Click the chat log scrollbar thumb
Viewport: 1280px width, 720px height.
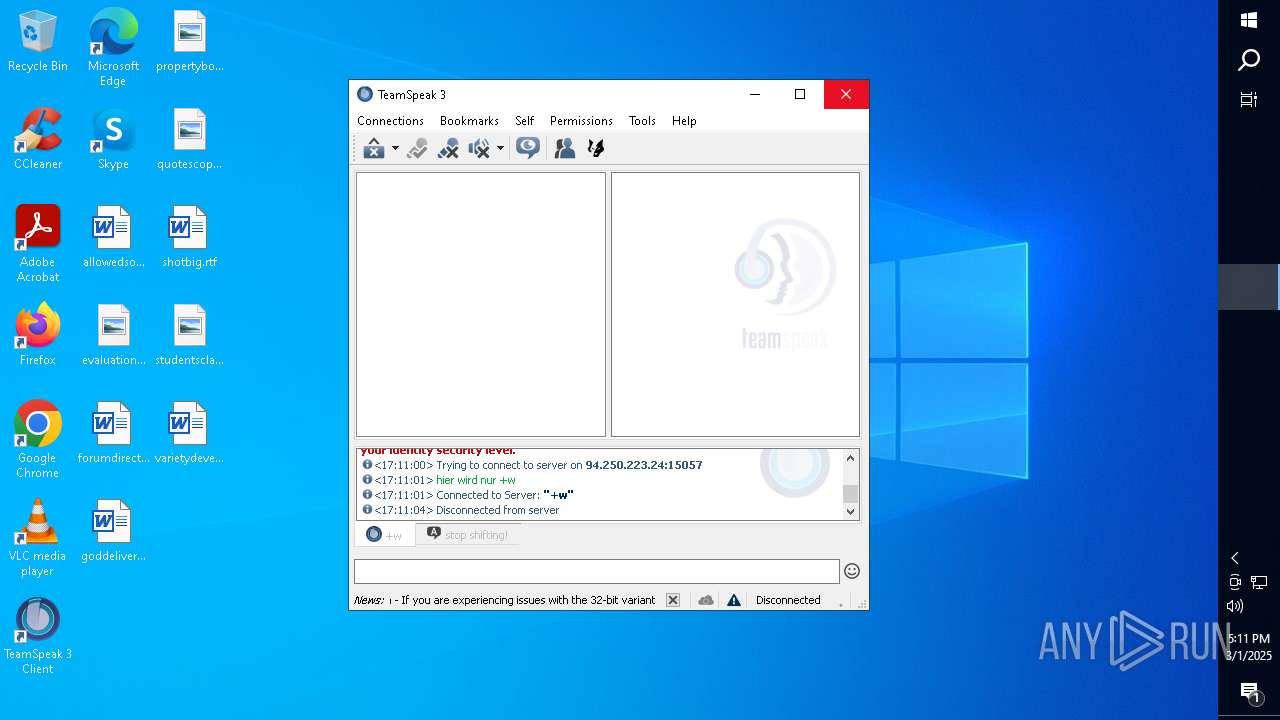[x=851, y=494]
